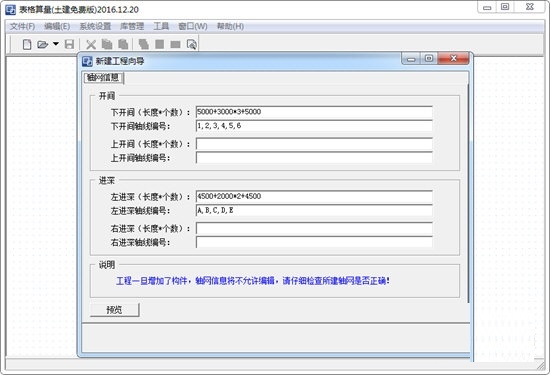Click the 下开间（长度*个数） input field
Screen dimensions: 550x375
pyautogui.click(x=314, y=112)
